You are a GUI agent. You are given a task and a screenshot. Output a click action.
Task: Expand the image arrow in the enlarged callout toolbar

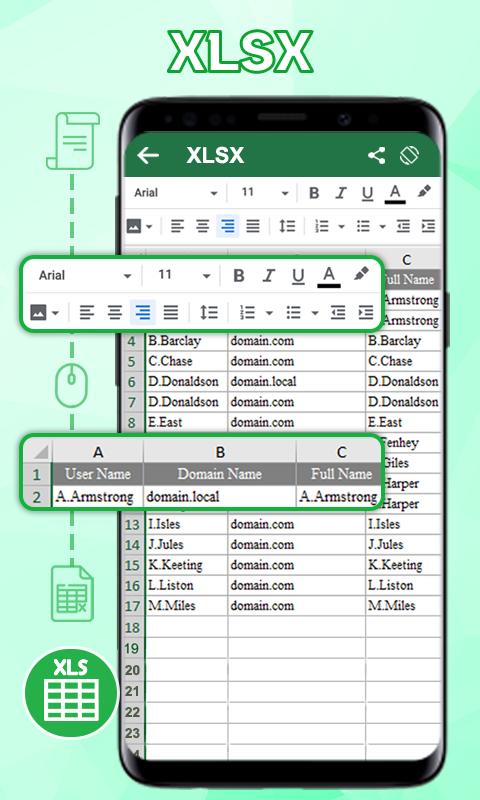56,313
